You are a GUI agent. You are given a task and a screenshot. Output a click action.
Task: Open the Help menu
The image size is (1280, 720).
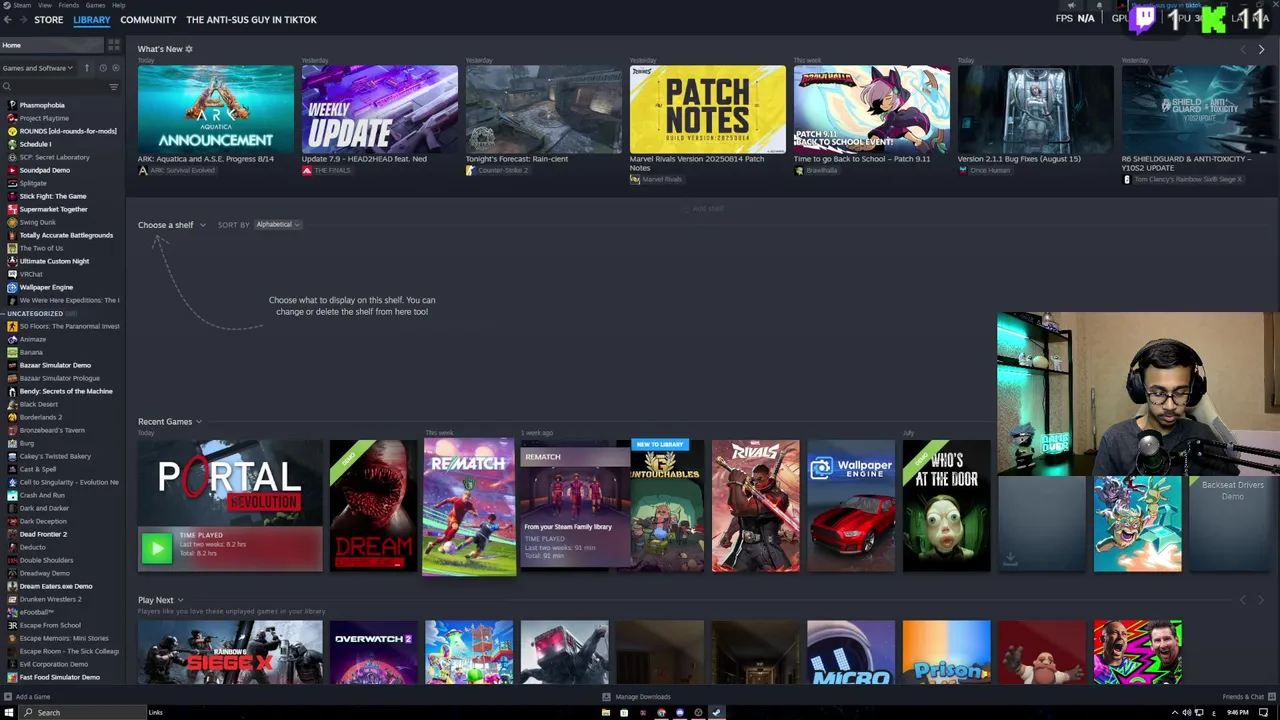119,5
